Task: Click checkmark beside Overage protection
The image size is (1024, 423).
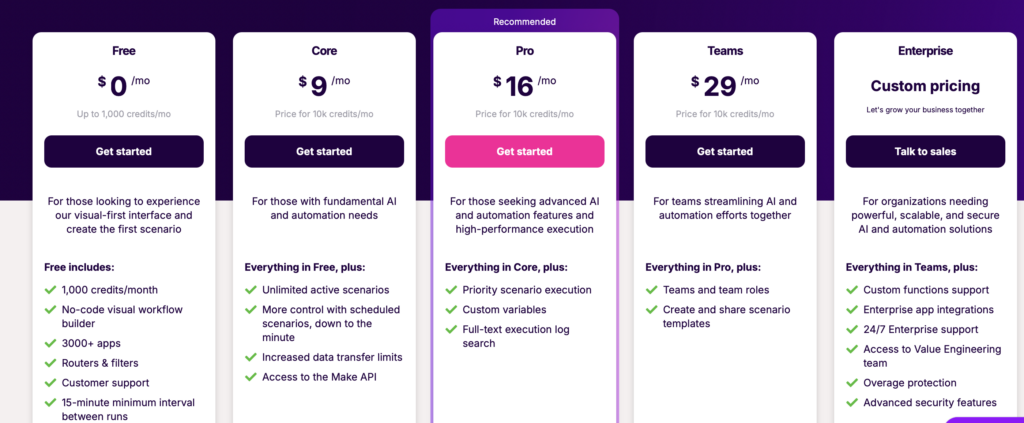Action: click(852, 383)
